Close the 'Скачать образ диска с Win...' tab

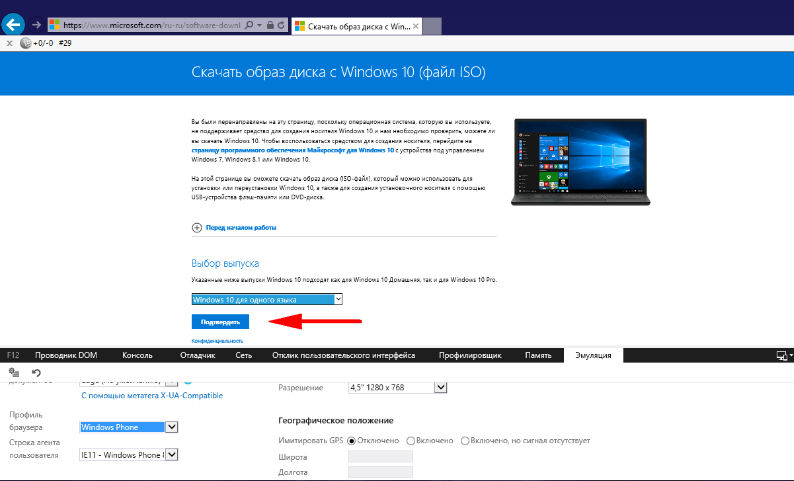coord(416,26)
